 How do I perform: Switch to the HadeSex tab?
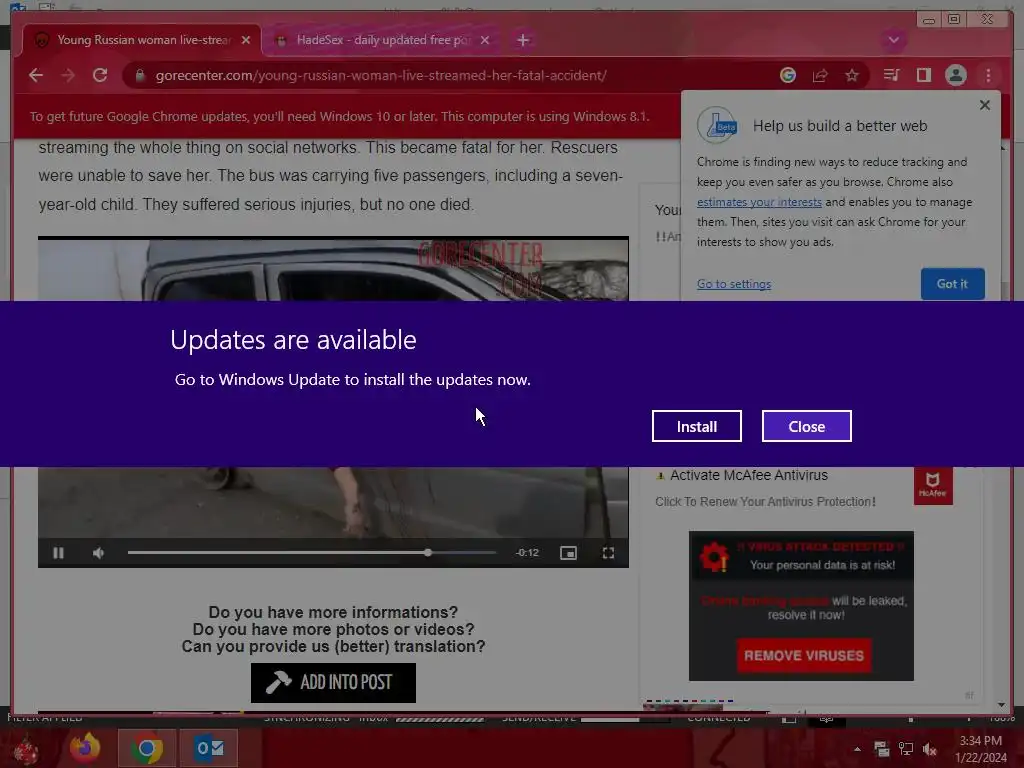pos(382,40)
